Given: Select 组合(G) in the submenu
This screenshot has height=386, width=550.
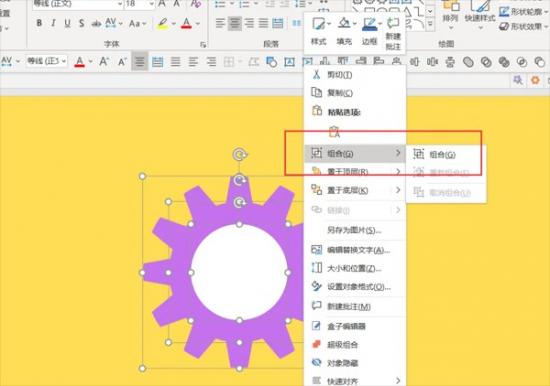Looking at the screenshot, I should (x=446, y=154).
